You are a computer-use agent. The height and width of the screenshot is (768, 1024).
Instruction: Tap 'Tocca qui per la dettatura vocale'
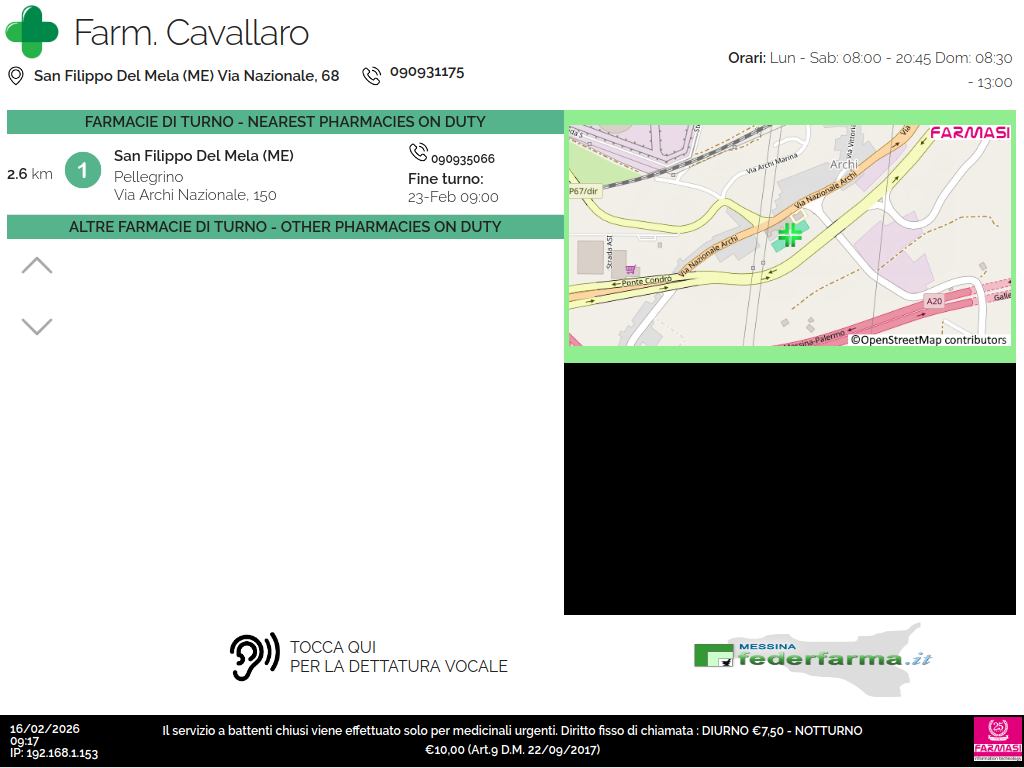click(398, 657)
